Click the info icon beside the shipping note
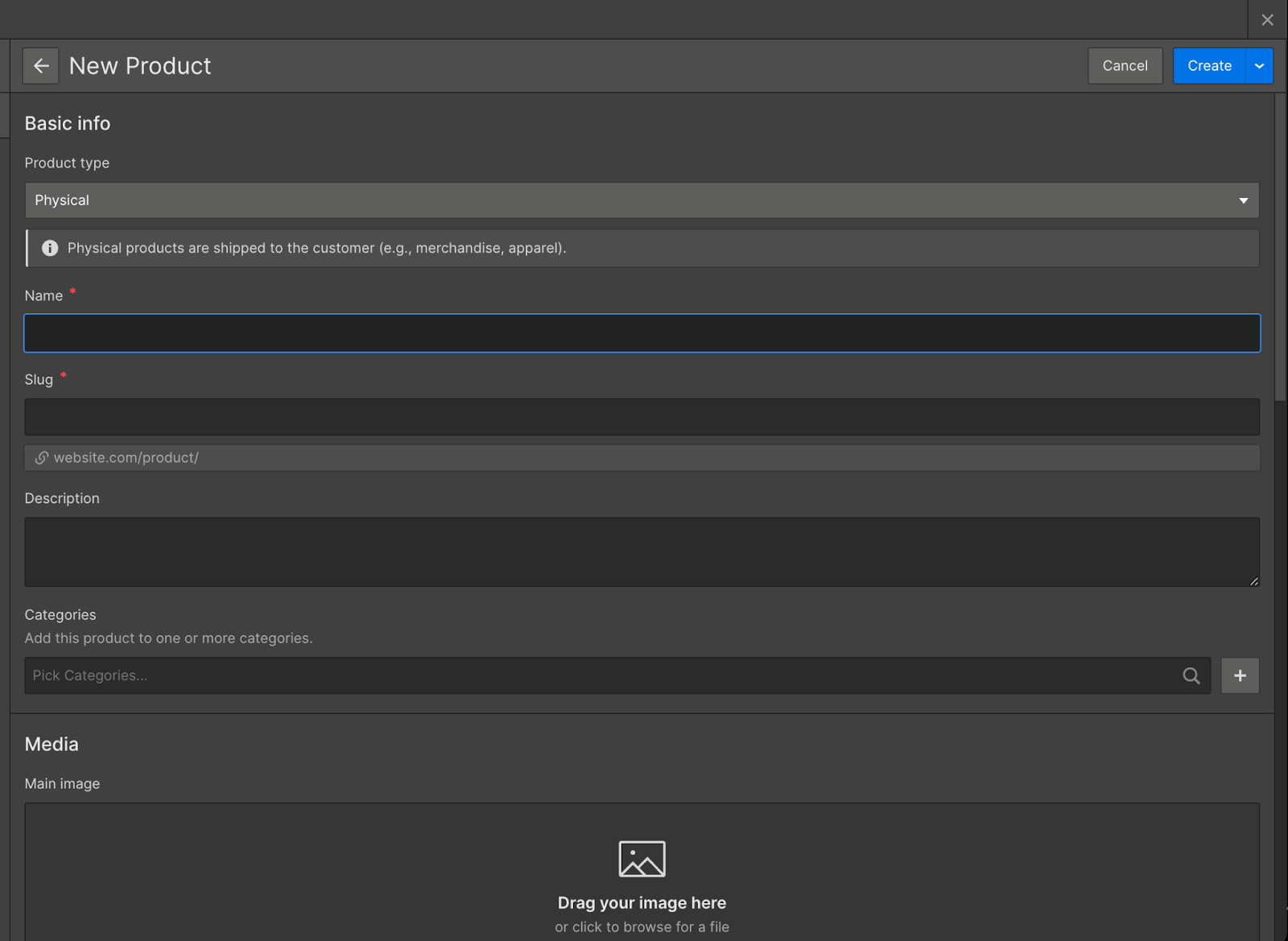 coord(49,248)
